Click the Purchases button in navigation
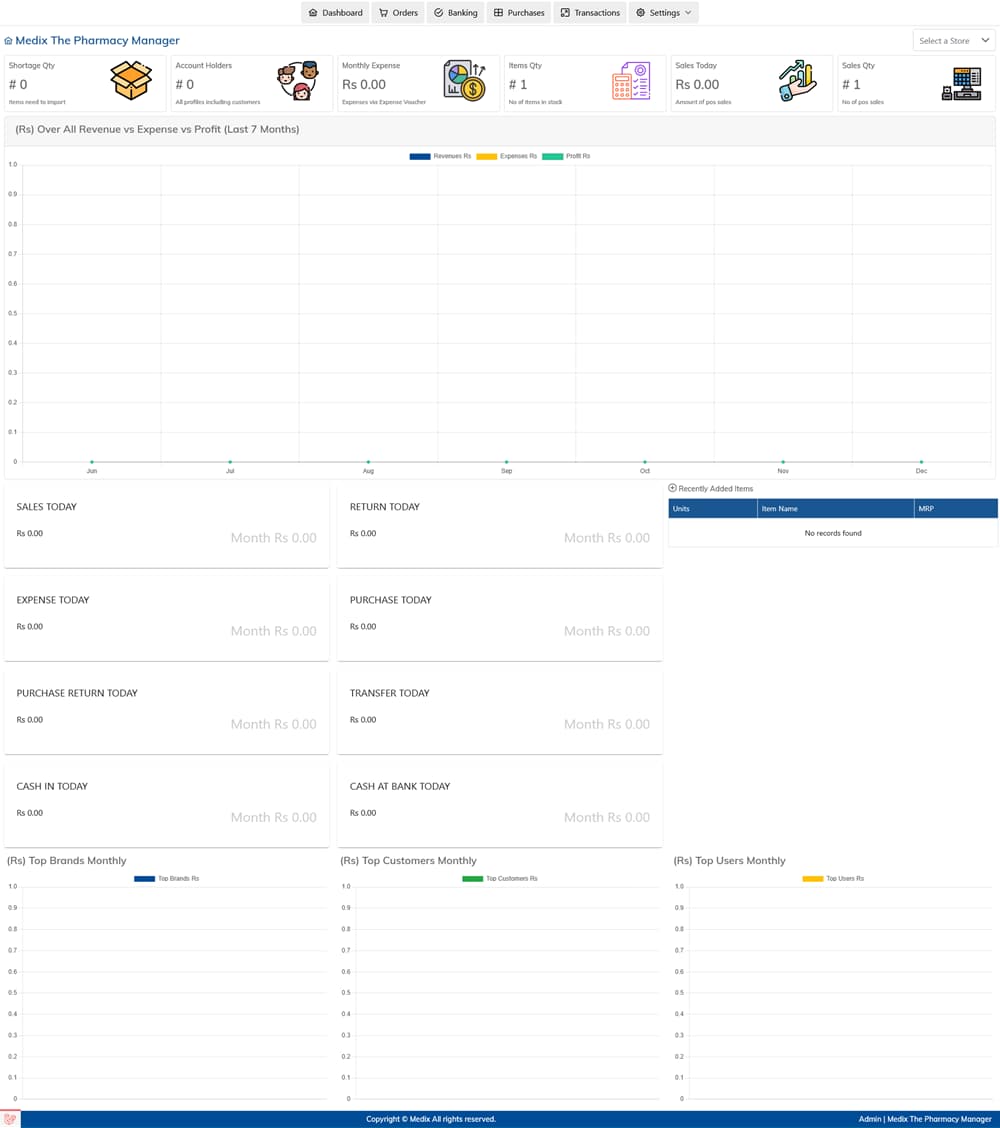This screenshot has width=1000, height=1128. coord(519,13)
